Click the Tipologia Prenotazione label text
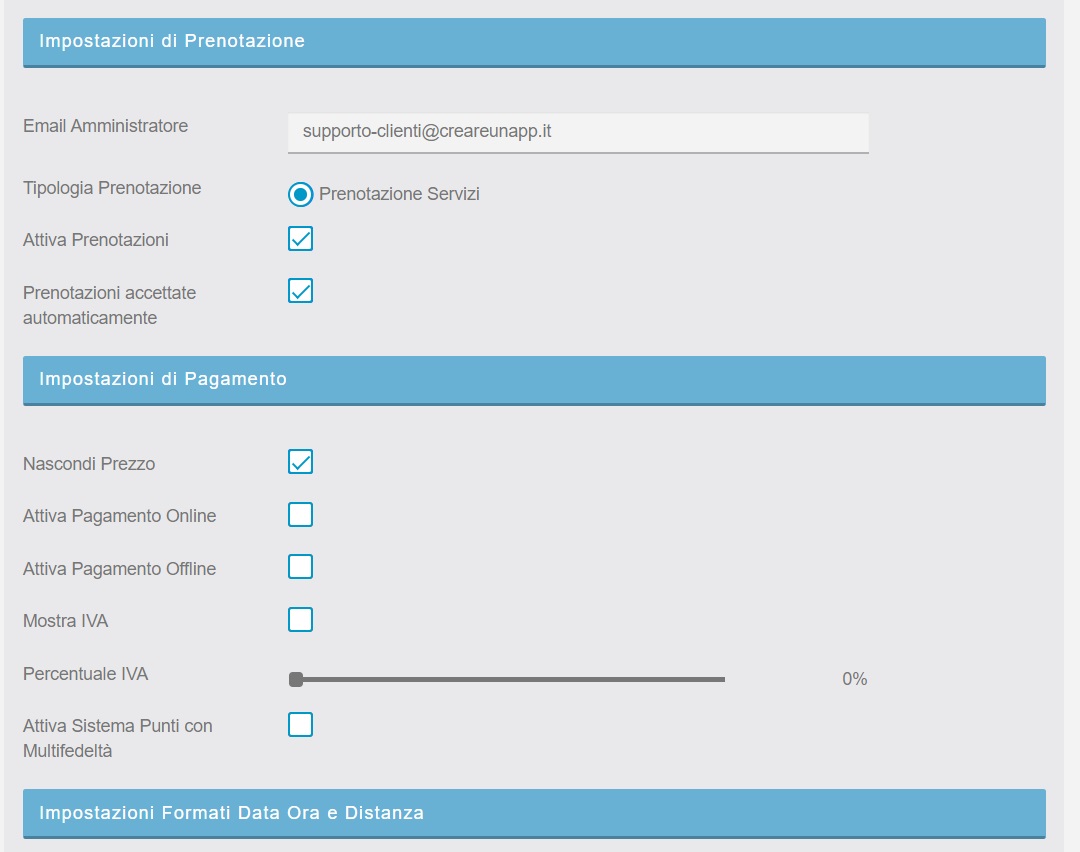Screen dimensions: 1080x852 click(x=112, y=188)
